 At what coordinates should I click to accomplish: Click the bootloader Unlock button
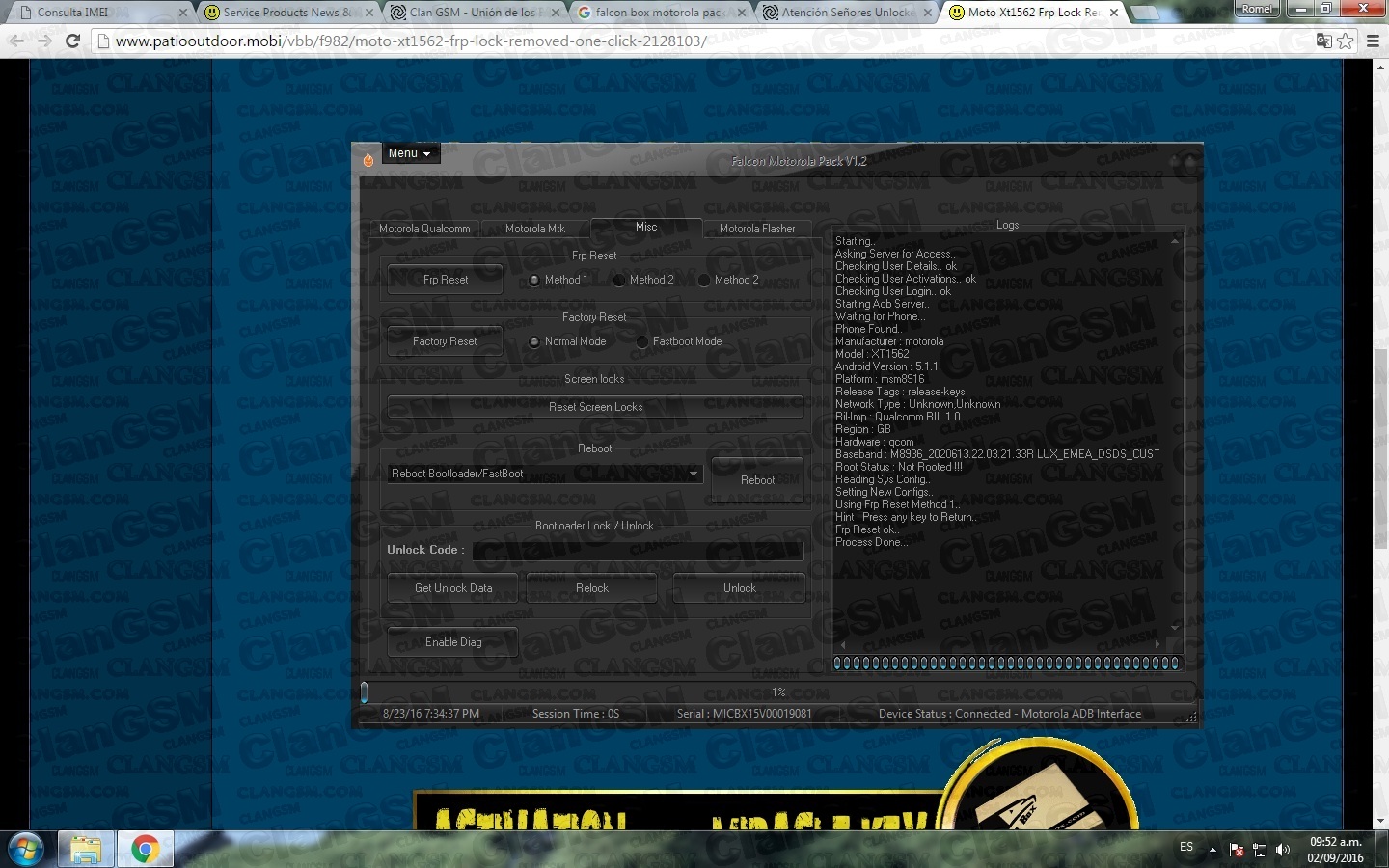[739, 588]
